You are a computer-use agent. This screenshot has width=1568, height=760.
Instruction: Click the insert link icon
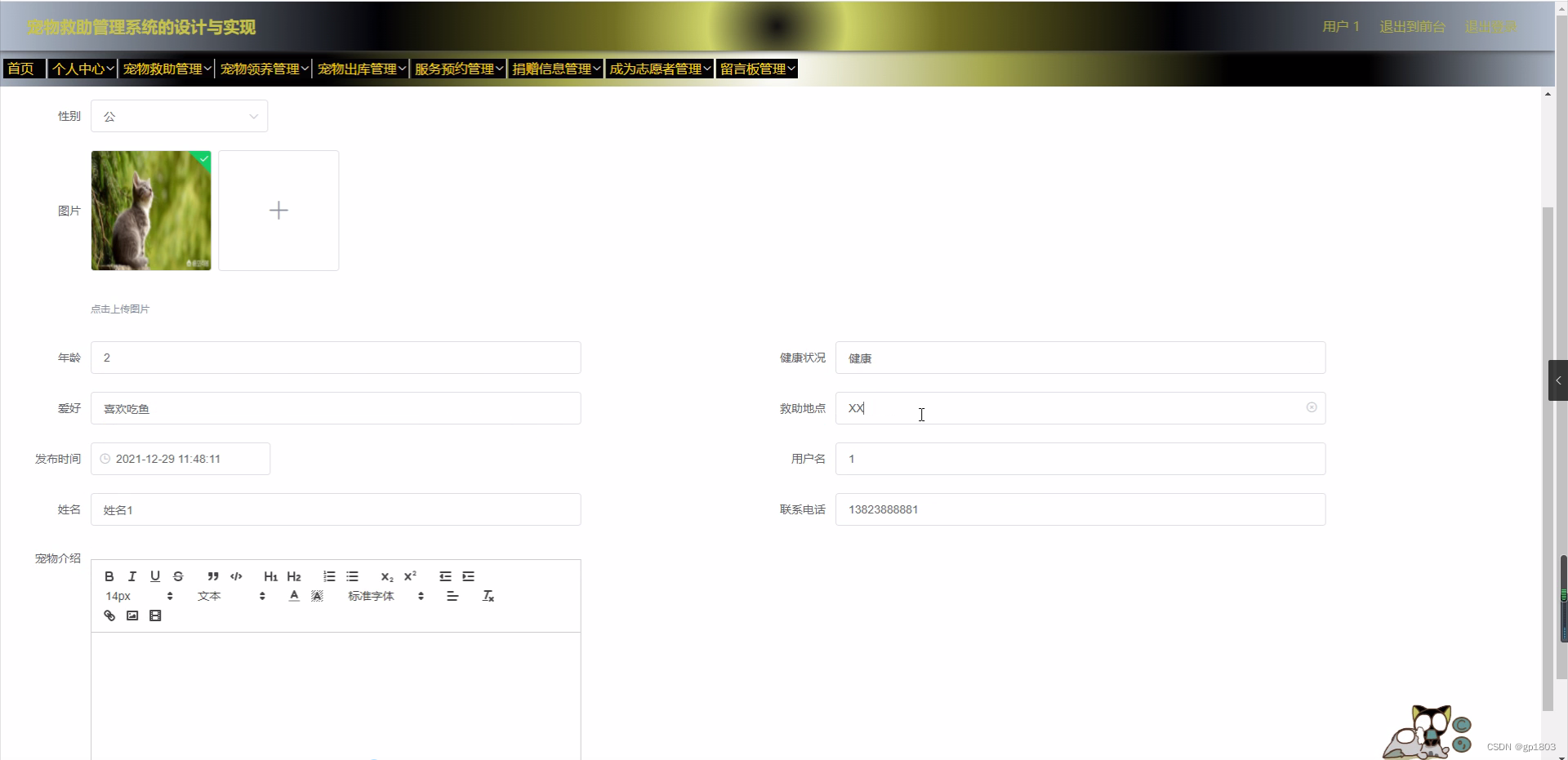point(109,615)
